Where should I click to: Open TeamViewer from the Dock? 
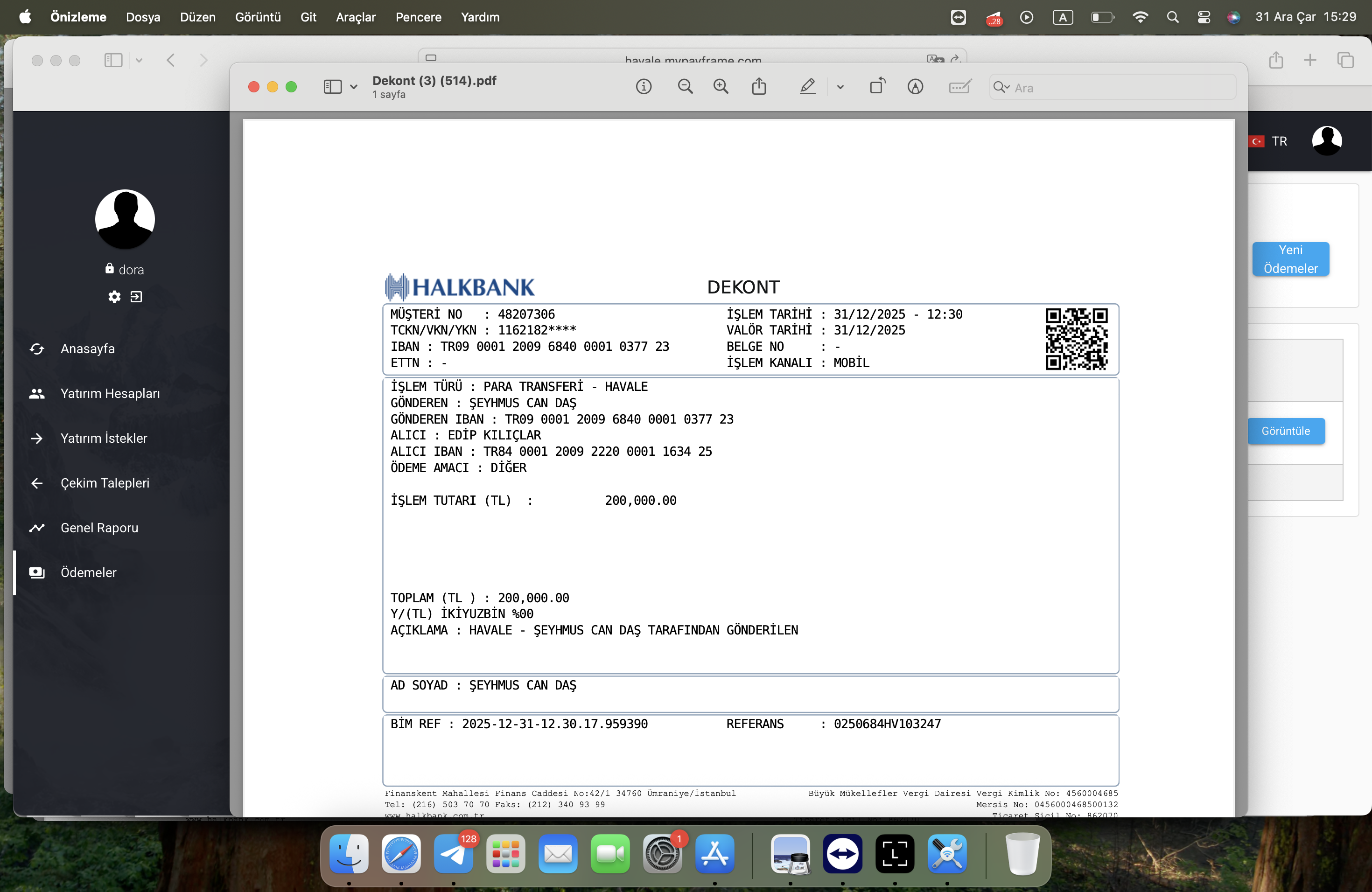click(x=842, y=853)
